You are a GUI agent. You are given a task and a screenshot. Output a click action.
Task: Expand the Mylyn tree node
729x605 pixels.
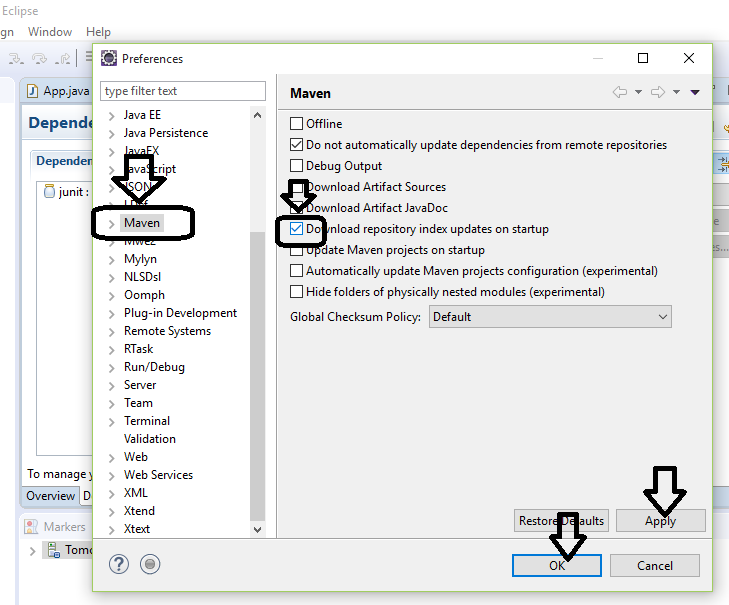tap(112, 260)
